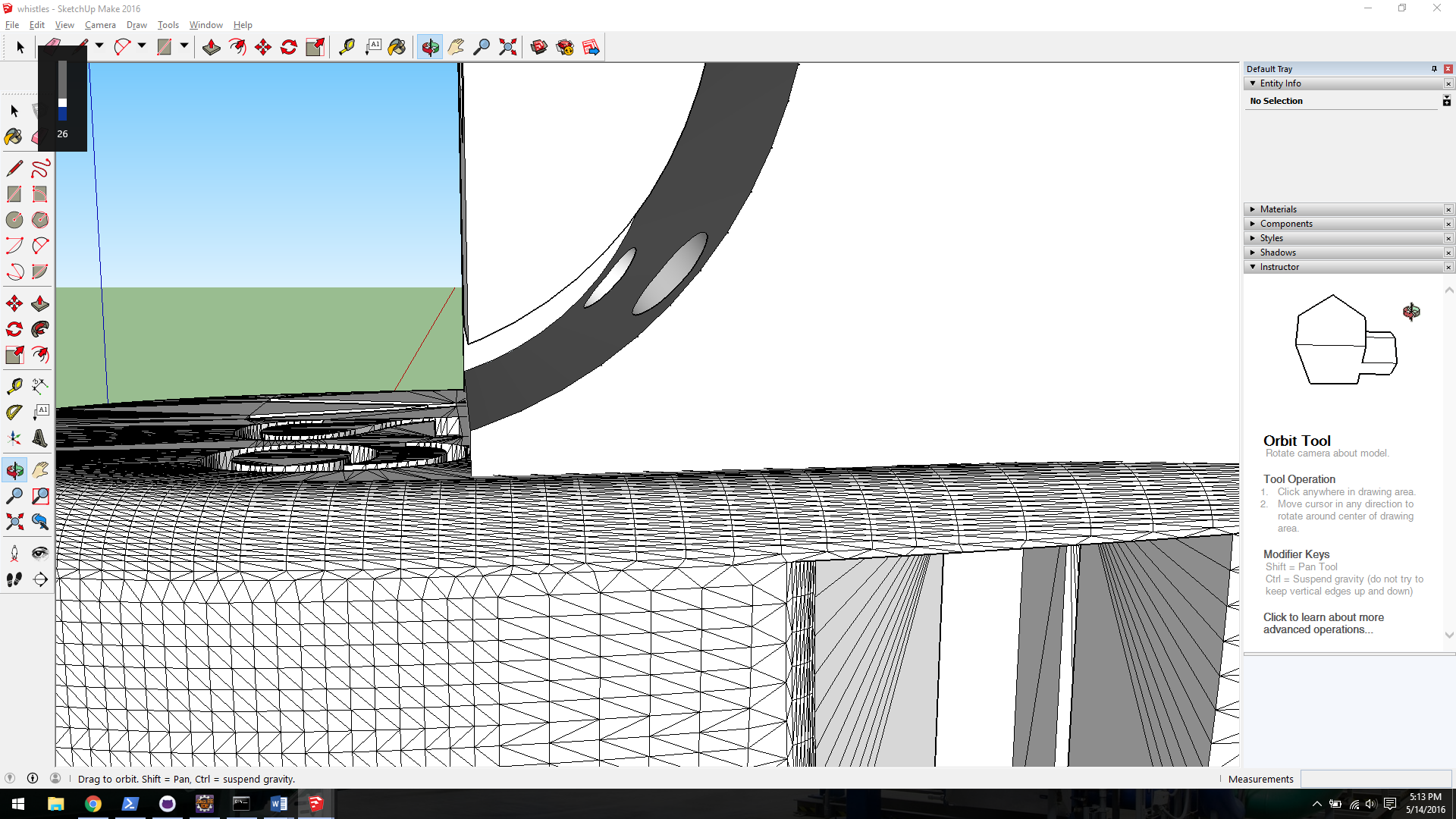Screen dimensions: 1456x819
Task: Expand the Materials panel
Action: (x=1278, y=209)
